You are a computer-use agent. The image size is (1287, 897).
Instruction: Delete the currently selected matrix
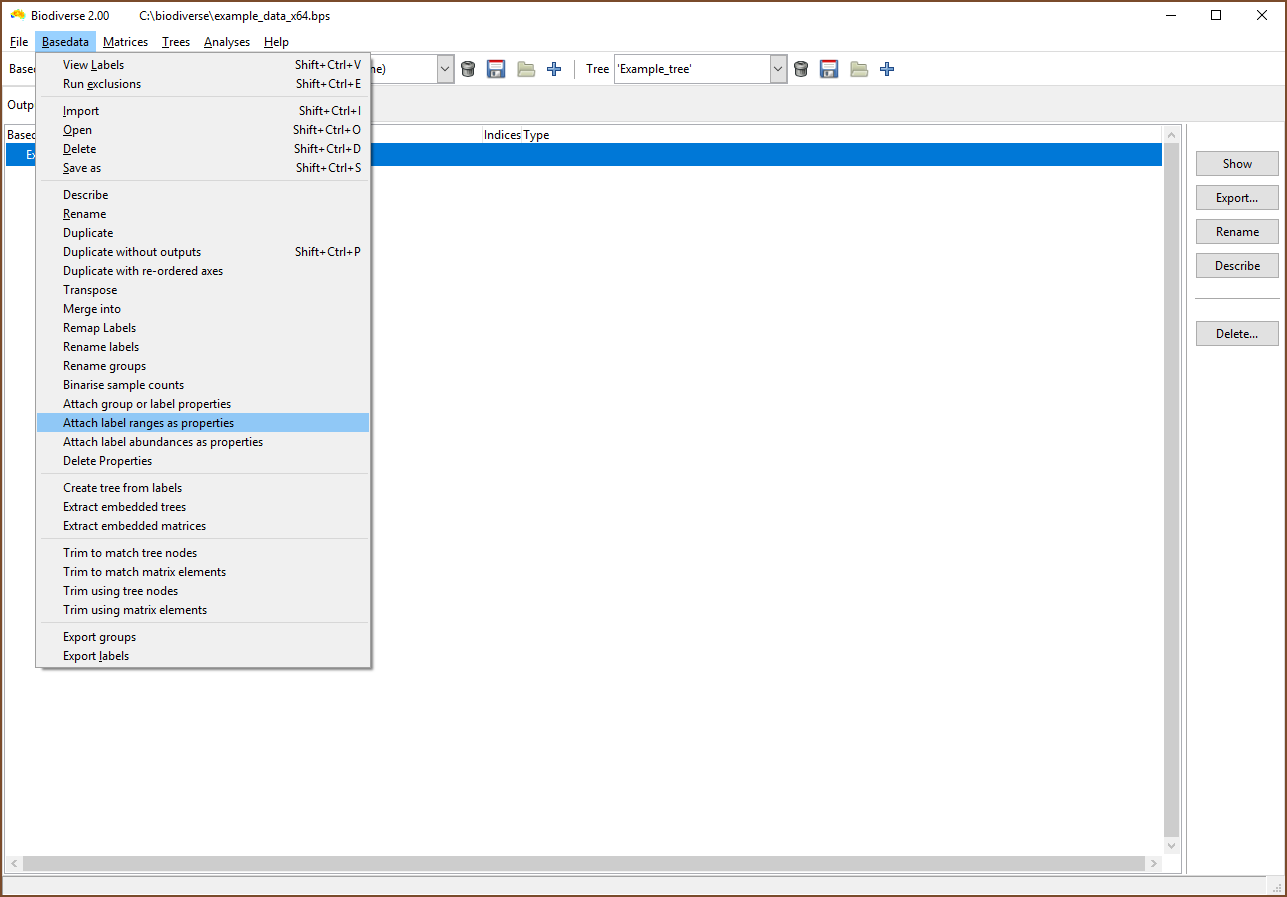(467, 68)
